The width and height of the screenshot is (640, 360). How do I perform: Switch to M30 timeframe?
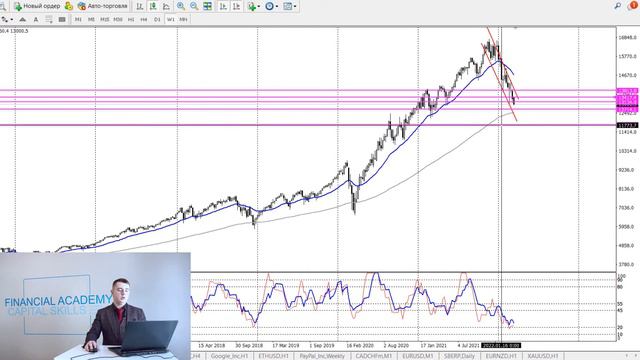click(118, 19)
